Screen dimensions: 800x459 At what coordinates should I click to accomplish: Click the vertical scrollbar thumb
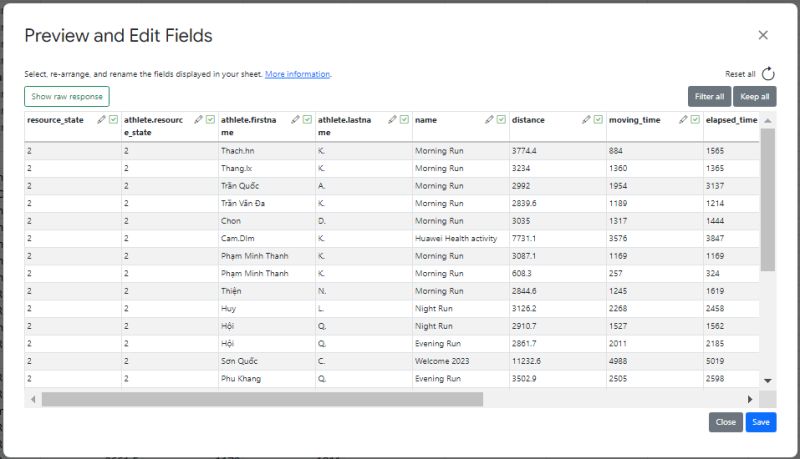coord(767,200)
